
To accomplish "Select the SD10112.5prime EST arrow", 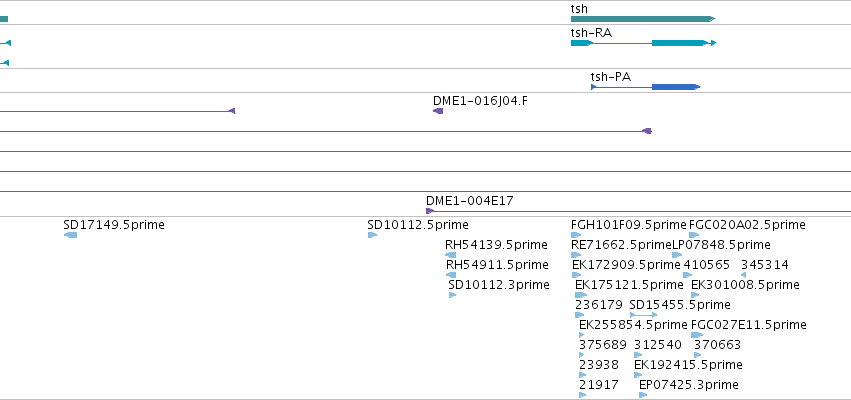I will tap(372, 235).
